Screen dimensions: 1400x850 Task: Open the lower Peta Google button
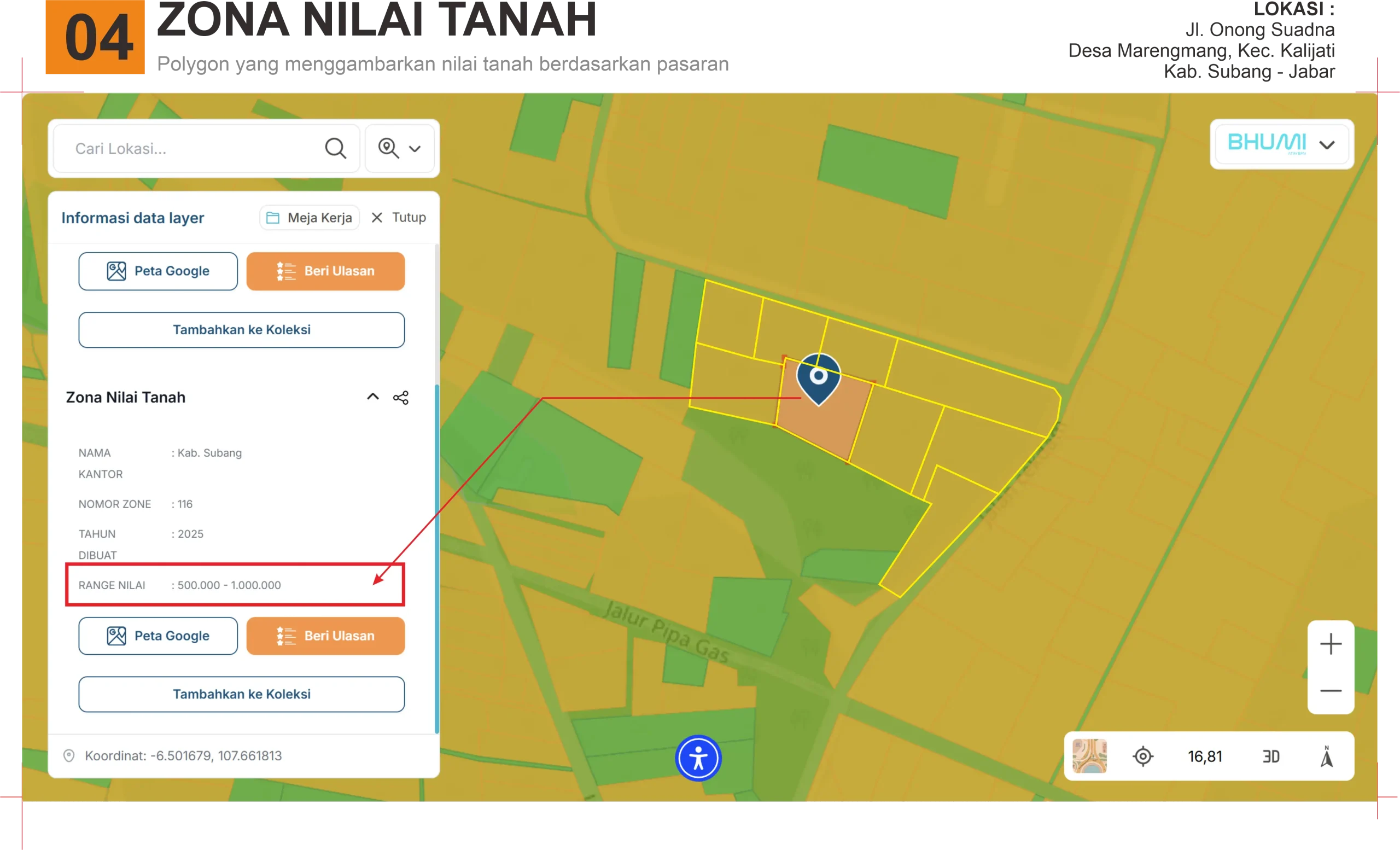coord(158,636)
